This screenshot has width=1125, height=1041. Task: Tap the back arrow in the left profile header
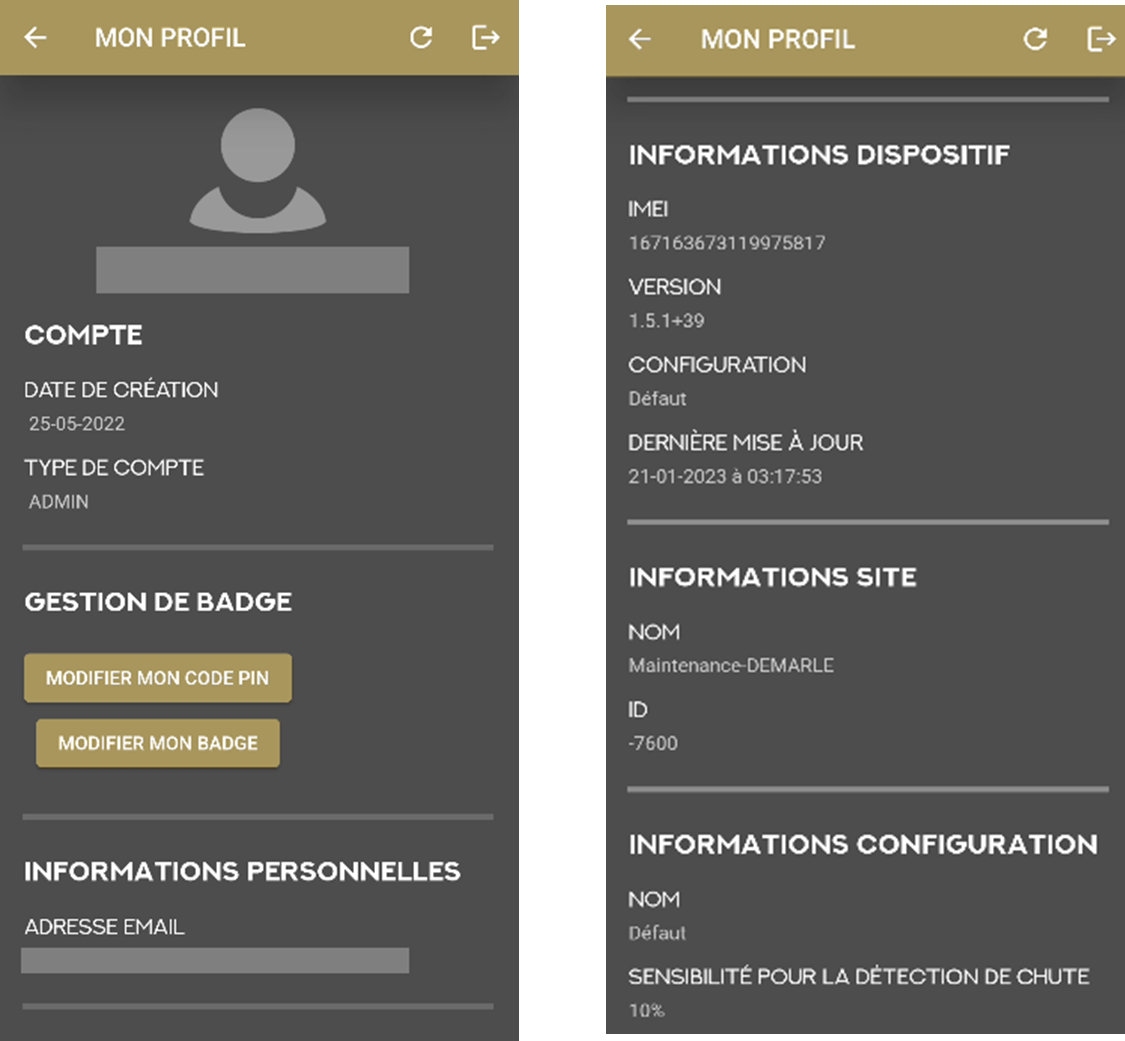point(36,38)
